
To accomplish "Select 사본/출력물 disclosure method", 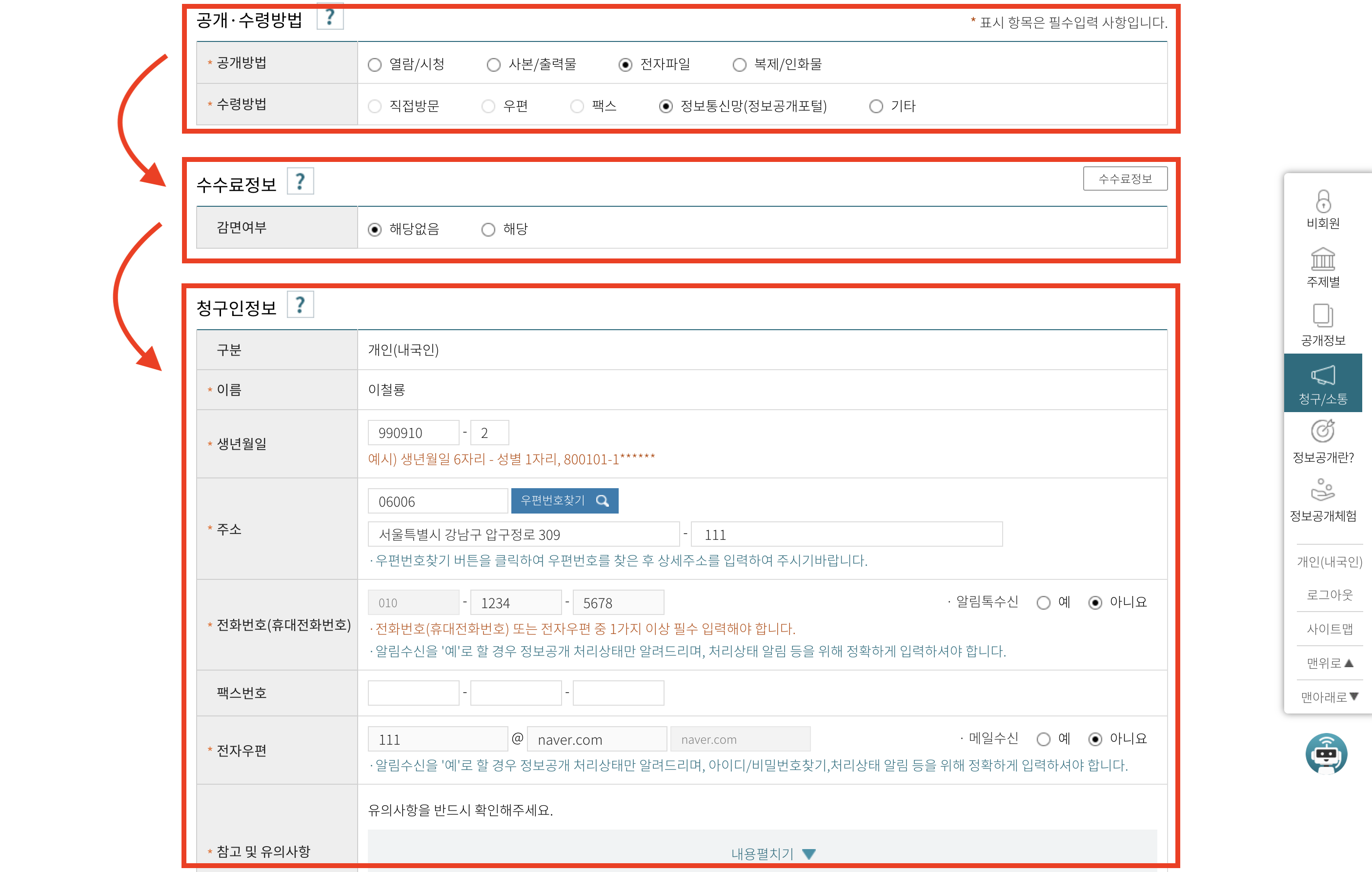I will click(493, 65).
